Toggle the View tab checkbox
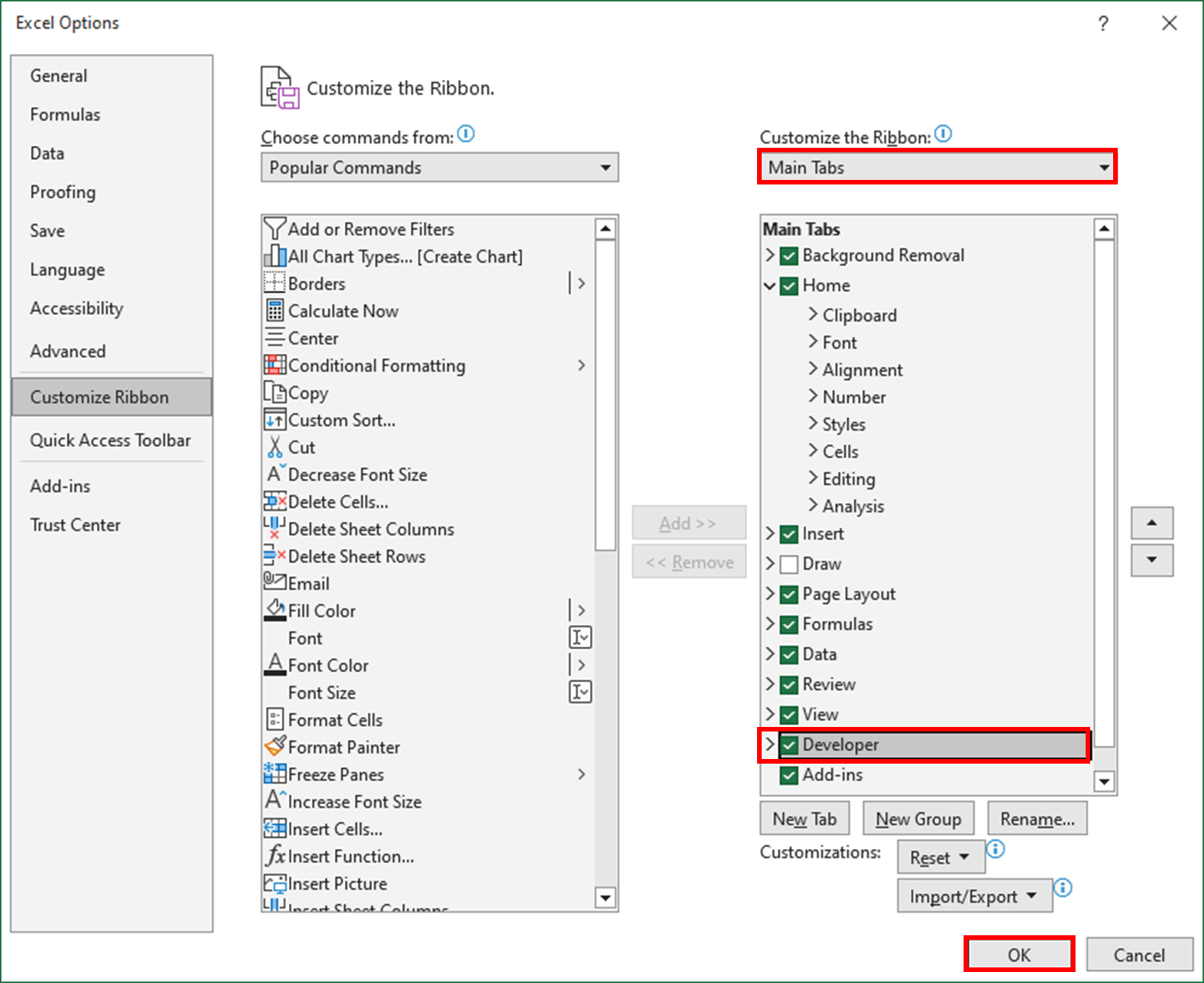Image resolution: width=1204 pixels, height=983 pixels. 788,715
